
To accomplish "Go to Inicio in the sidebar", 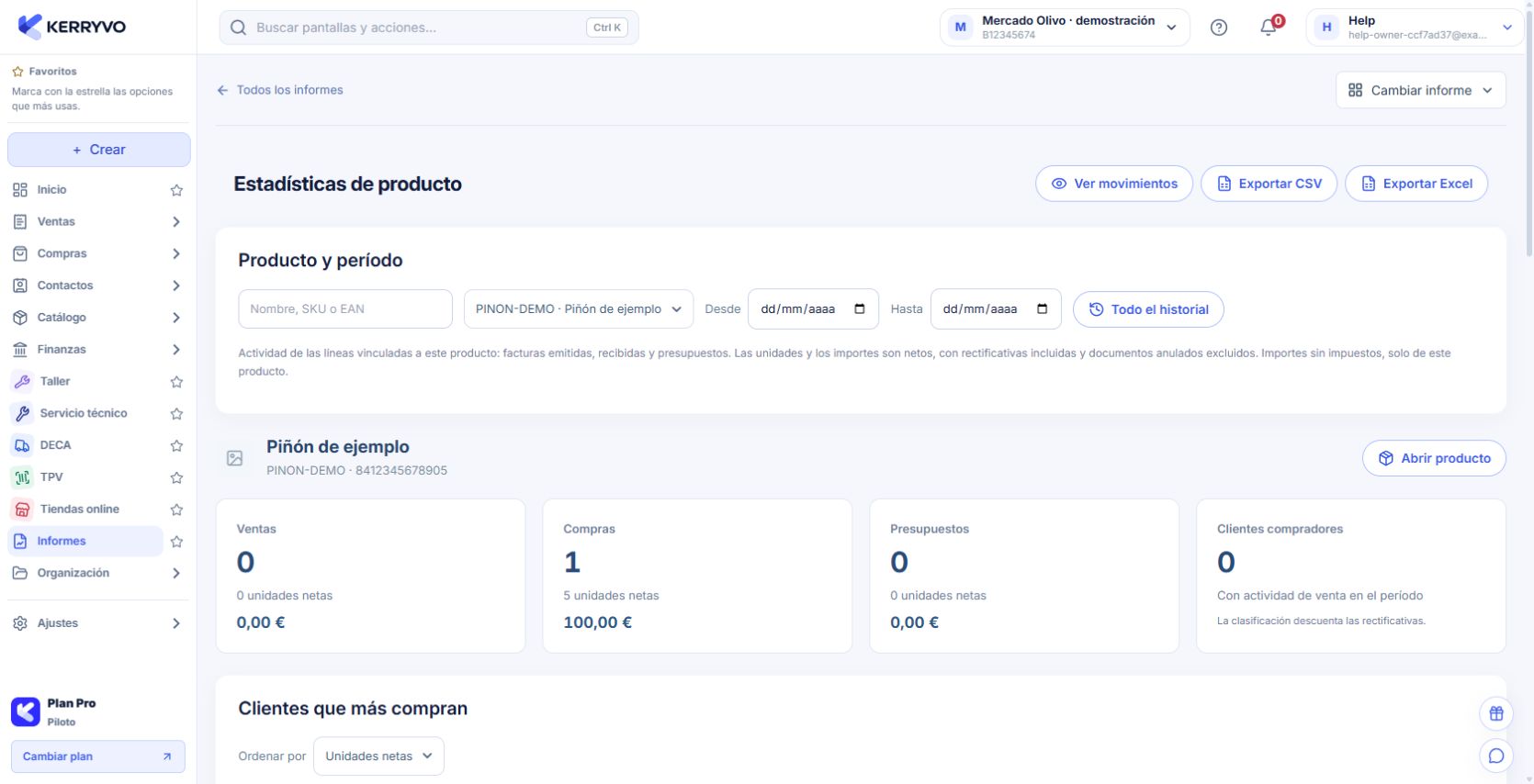I will pos(85,190).
